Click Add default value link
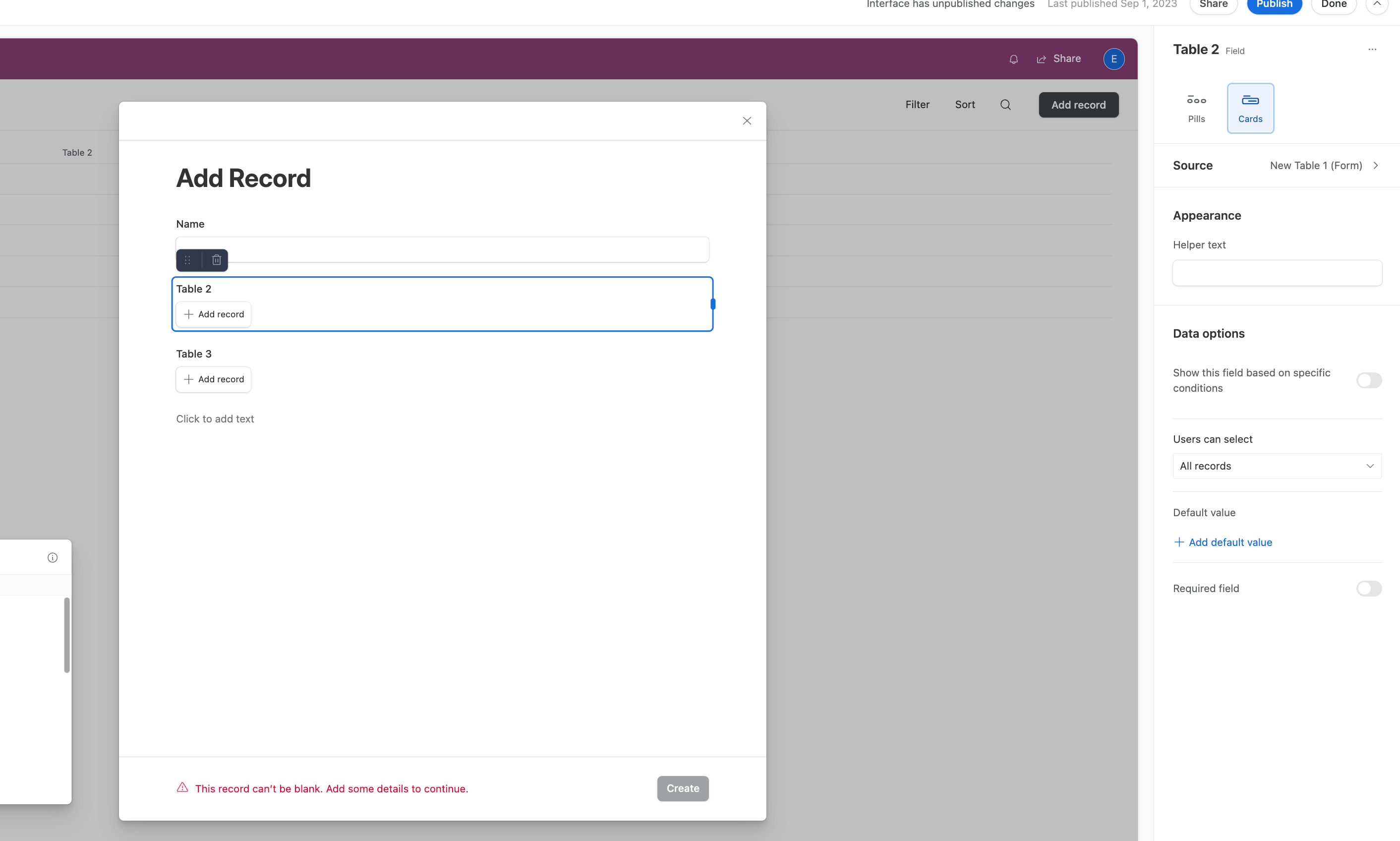Image resolution: width=1400 pixels, height=841 pixels. pos(1223,542)
